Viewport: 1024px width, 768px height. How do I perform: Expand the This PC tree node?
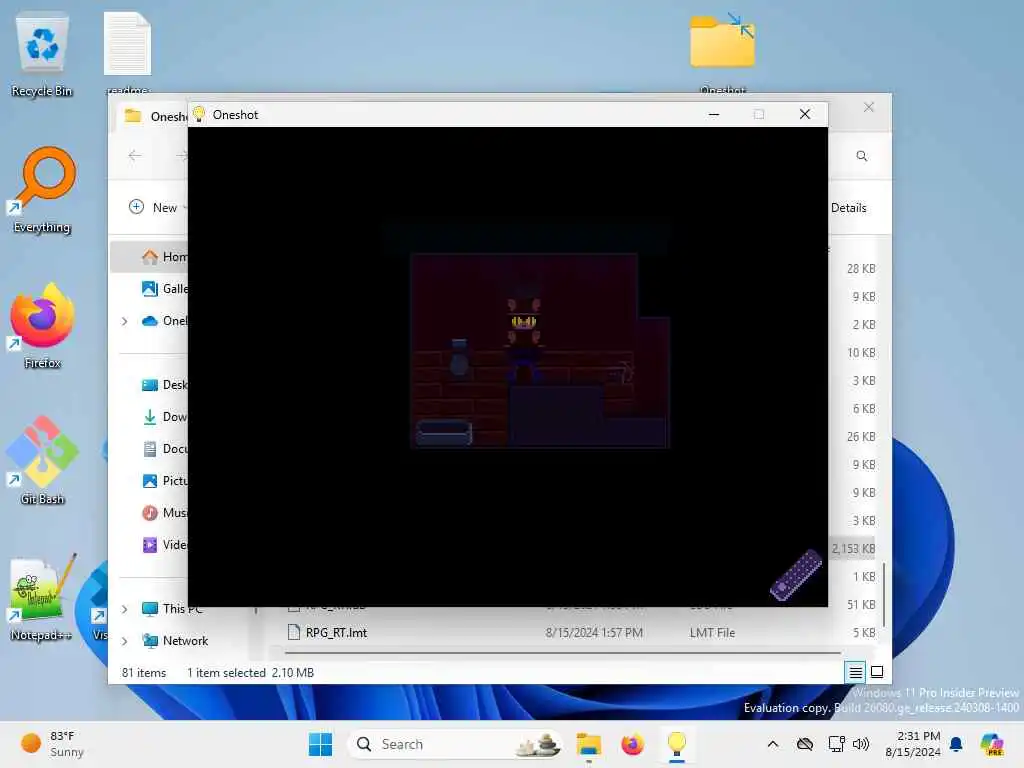coord(125,609)
